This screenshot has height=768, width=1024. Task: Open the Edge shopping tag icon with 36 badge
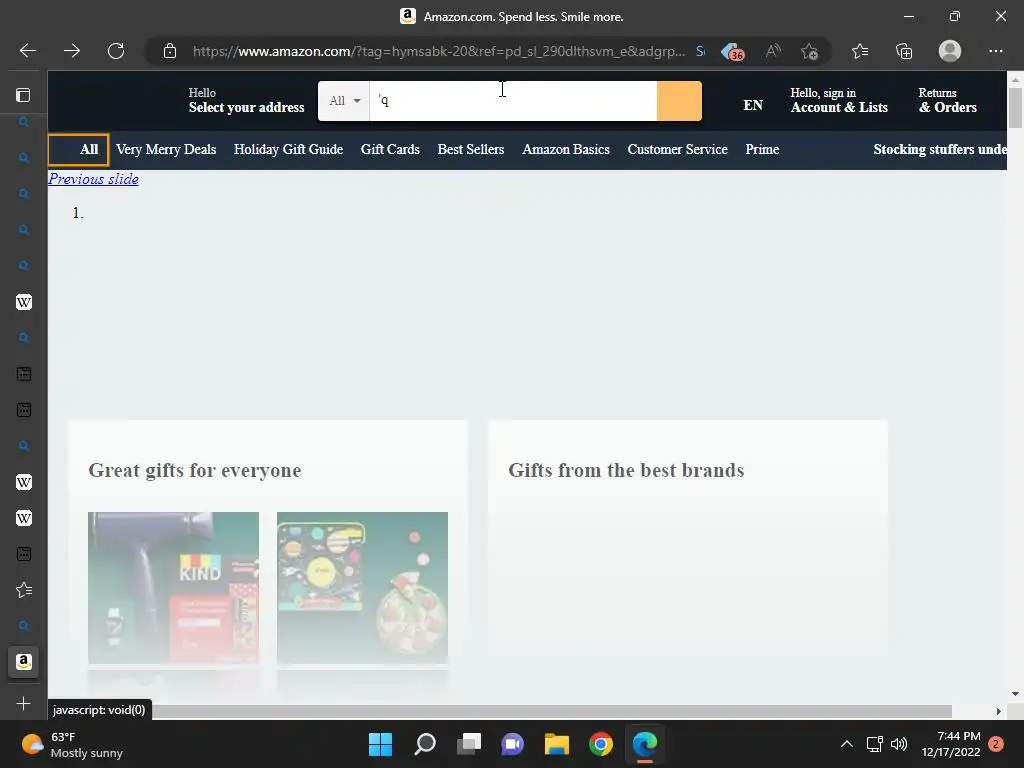[733, 52]
